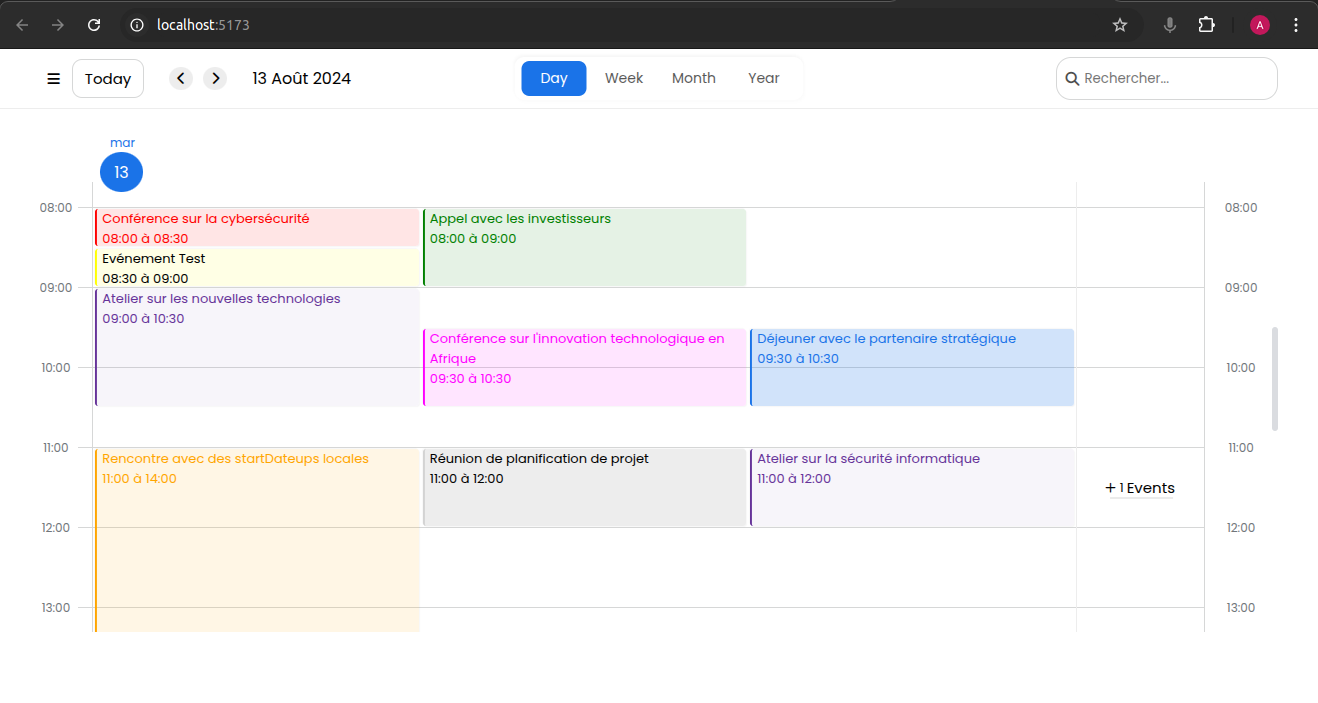This screenshot has height=703, width=1318.
Task: Click the calendar vertical scrollbar
Action: tap(1275, 378)
